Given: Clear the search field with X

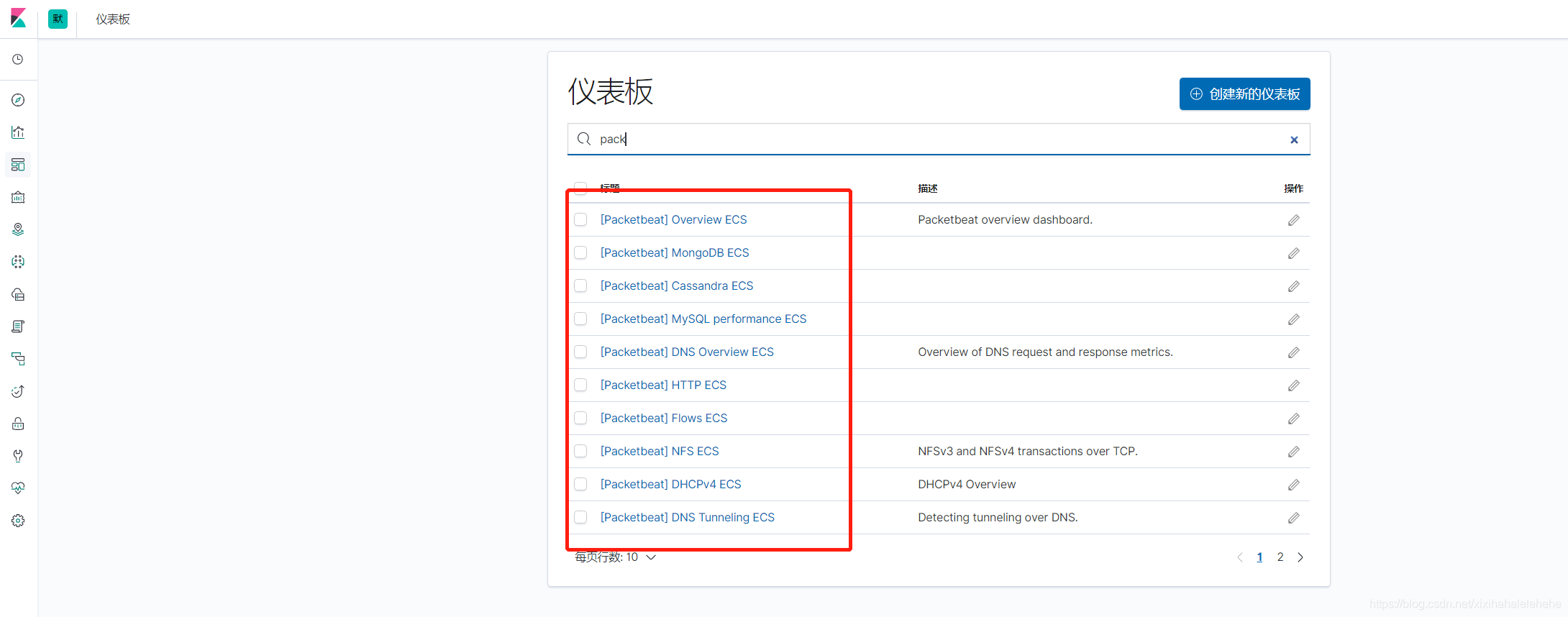Looking at the screenshot, I should click(1294, 140).
